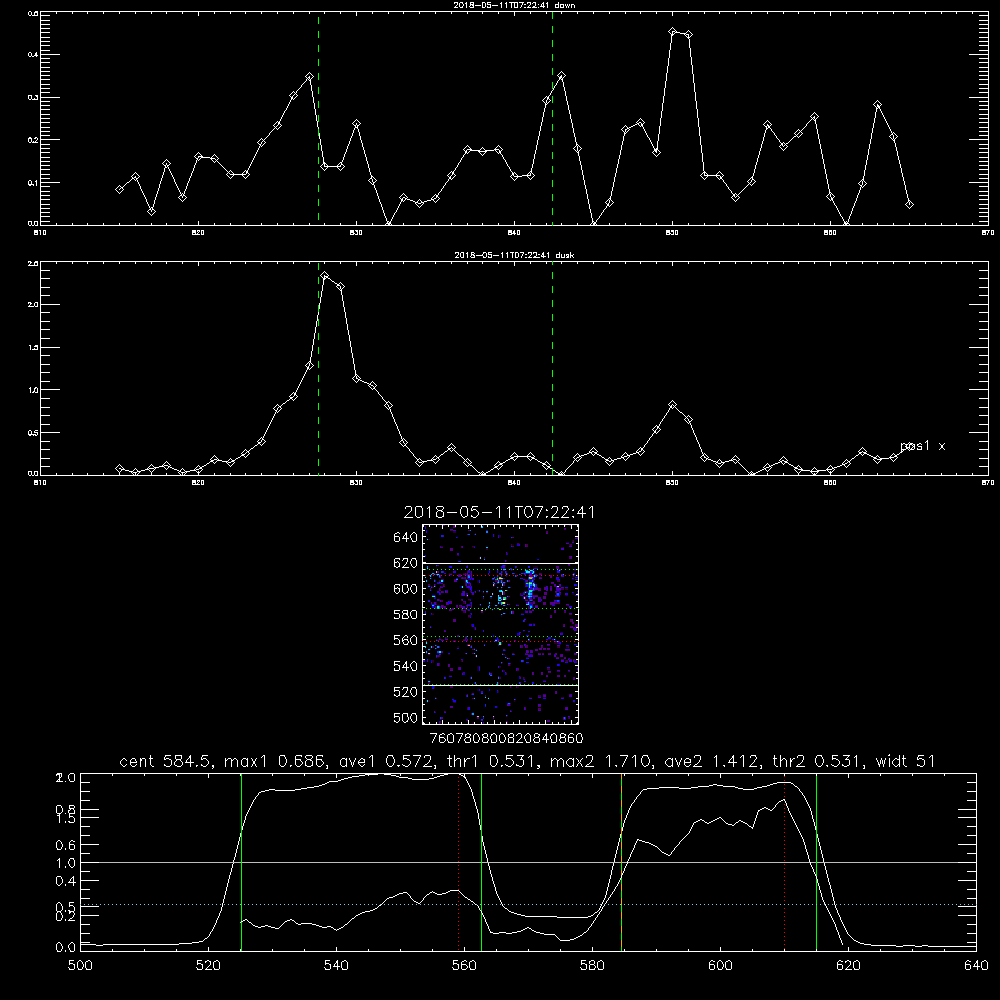The height and width of the screenshot is (1000, 1000).
Task: Click the first green dashed line in dawn plot
Action: (x=318, y=119)
